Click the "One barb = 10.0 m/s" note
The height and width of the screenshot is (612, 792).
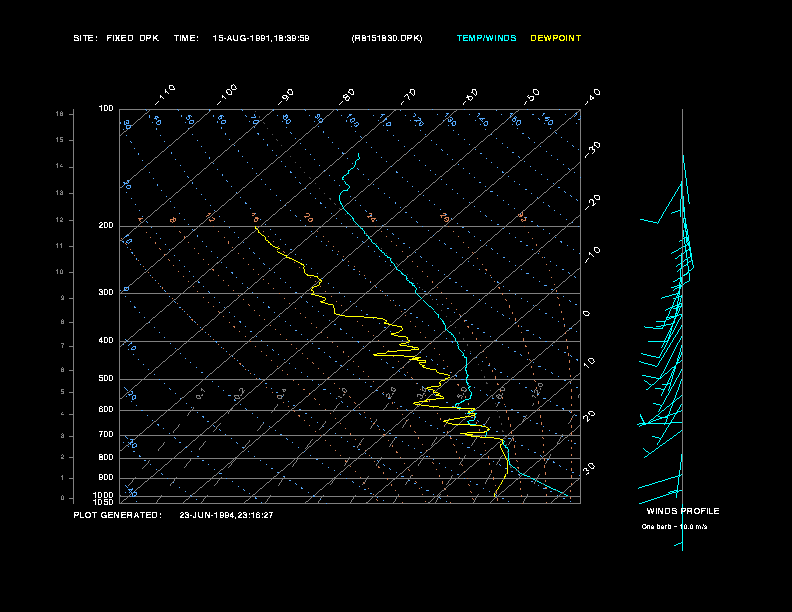point(674,527)
